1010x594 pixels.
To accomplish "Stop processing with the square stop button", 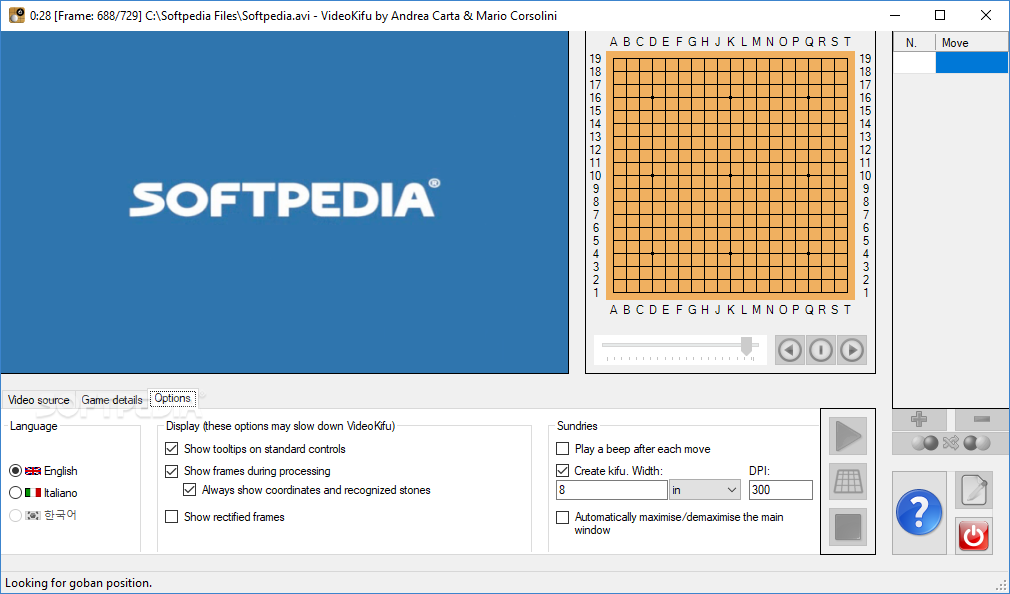I will click(848, 527).
